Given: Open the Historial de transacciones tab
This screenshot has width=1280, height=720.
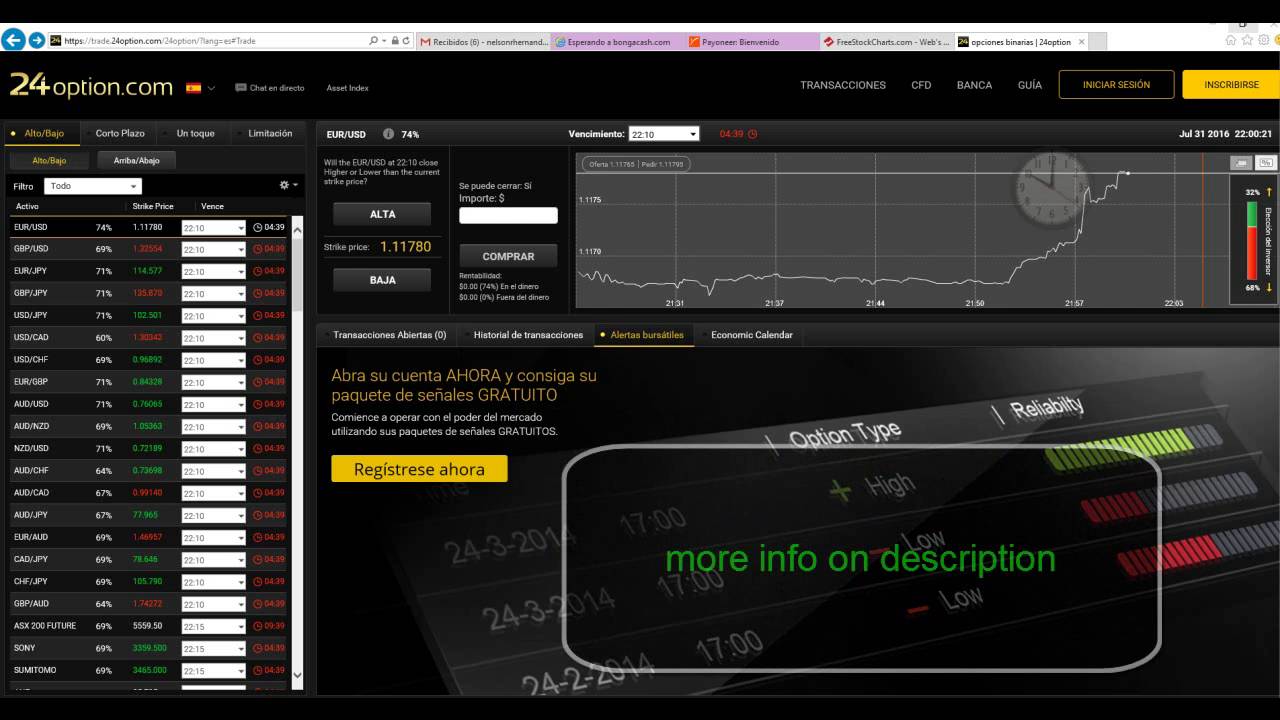Looking at the screenshot, I should [x=528, y=335].
